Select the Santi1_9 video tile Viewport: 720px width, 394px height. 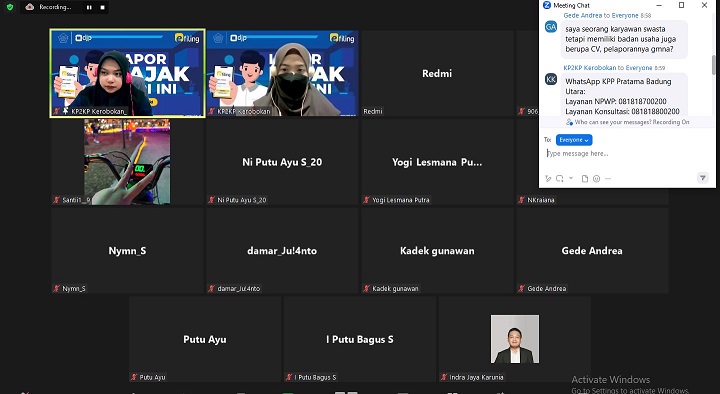pyautogui.click(x=127, y=162)
